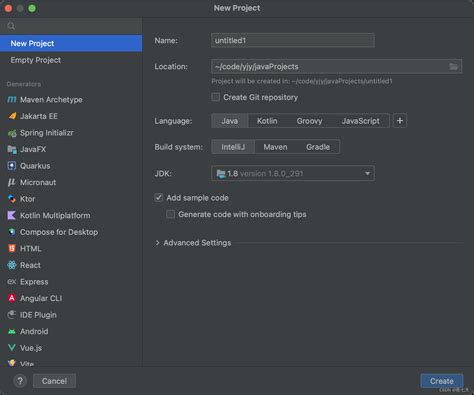This screenshot has width=474, height=395.
Task: Click the Compose for Desktop icon
Action: click(12, 232)
